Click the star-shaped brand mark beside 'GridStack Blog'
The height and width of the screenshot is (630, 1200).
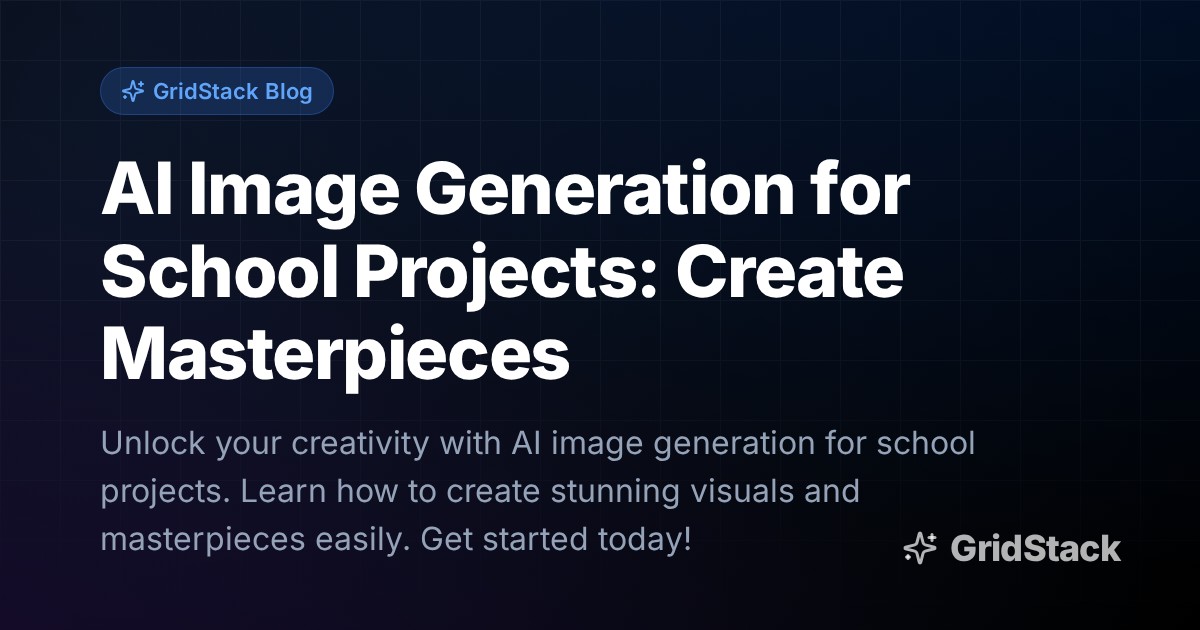click(133, 91)
